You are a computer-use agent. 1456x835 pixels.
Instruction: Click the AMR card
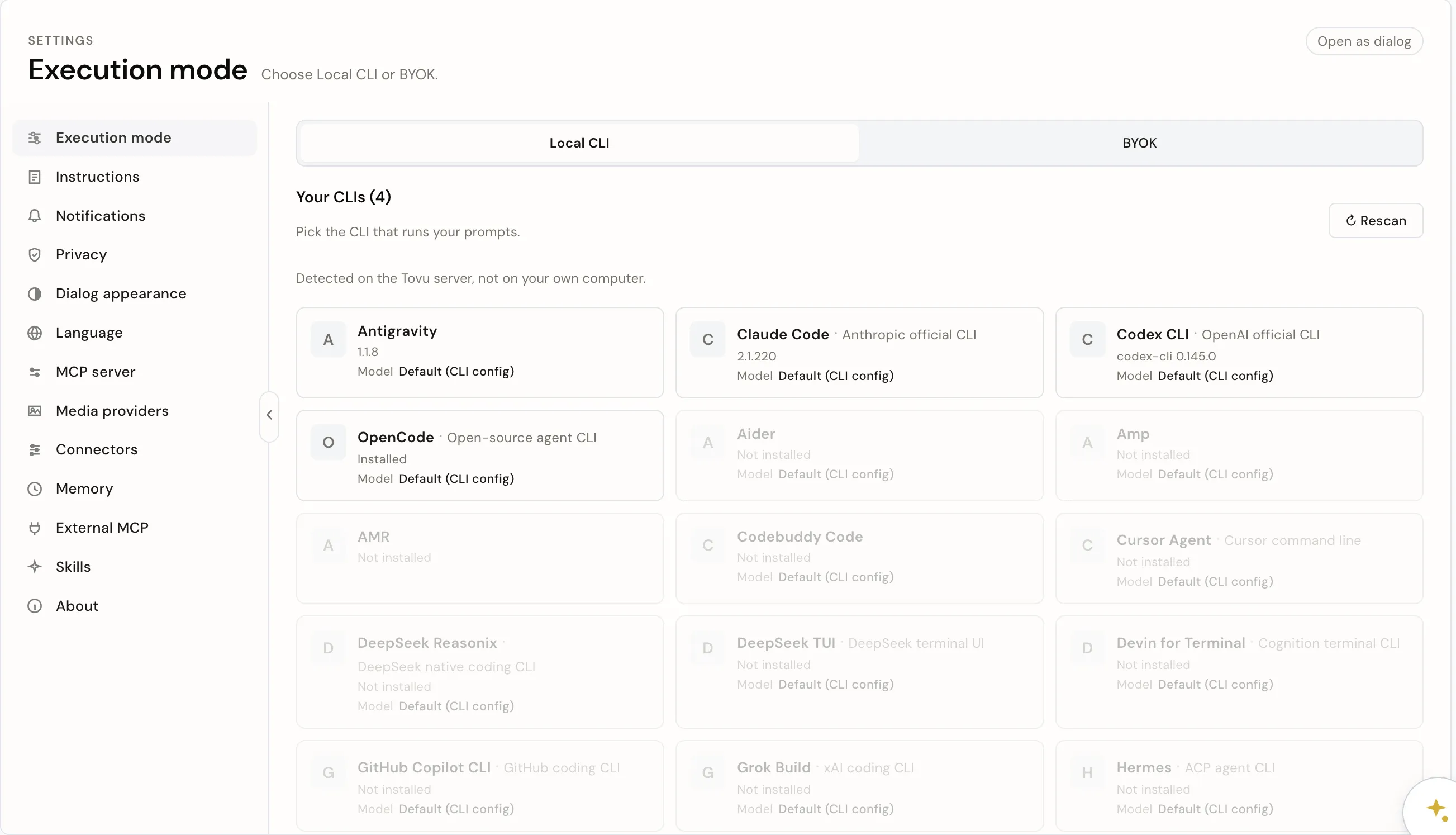tap(480, 558)
